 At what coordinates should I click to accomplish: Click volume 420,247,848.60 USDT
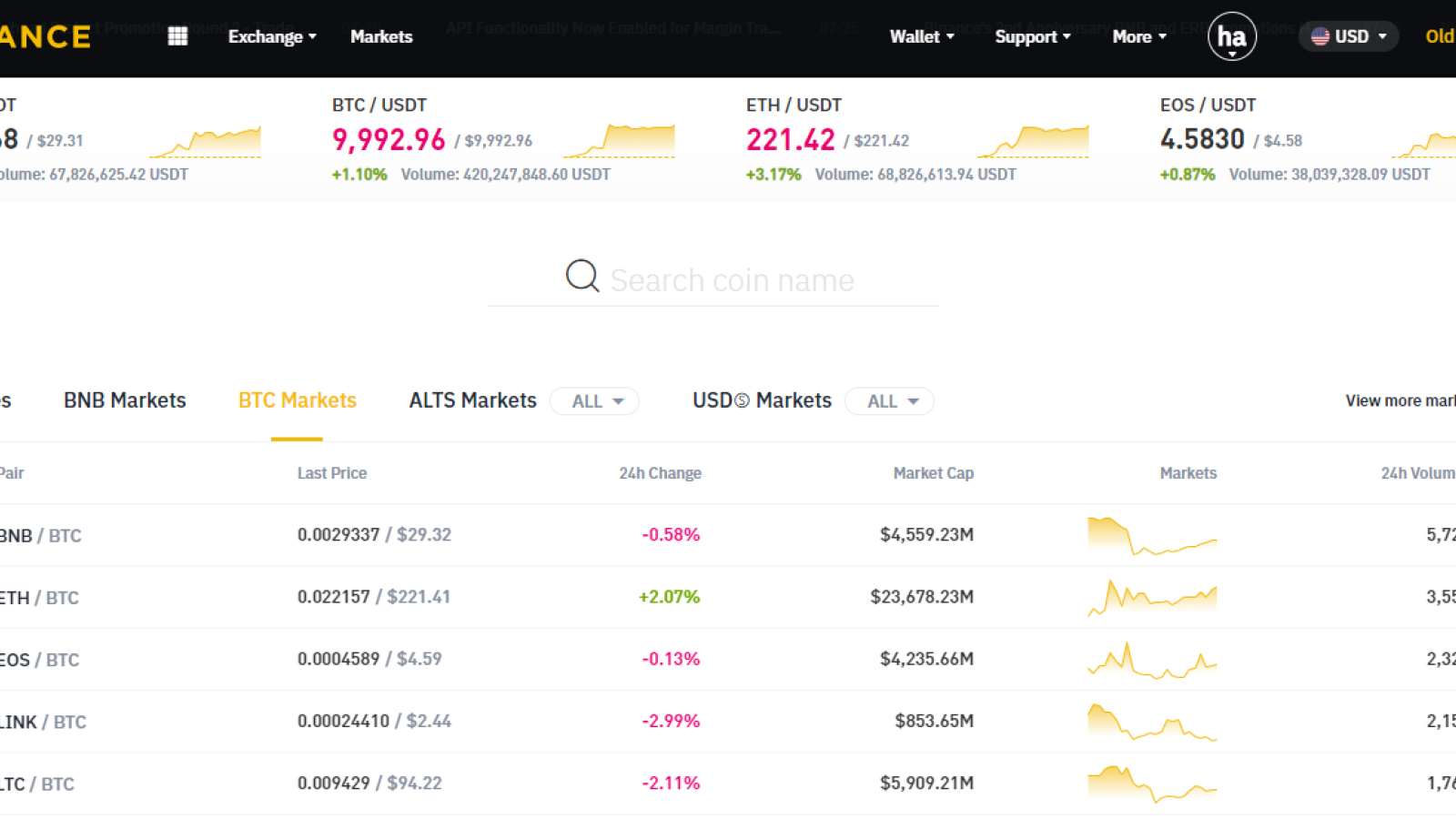pyautogui.click(x=506, y=175)
